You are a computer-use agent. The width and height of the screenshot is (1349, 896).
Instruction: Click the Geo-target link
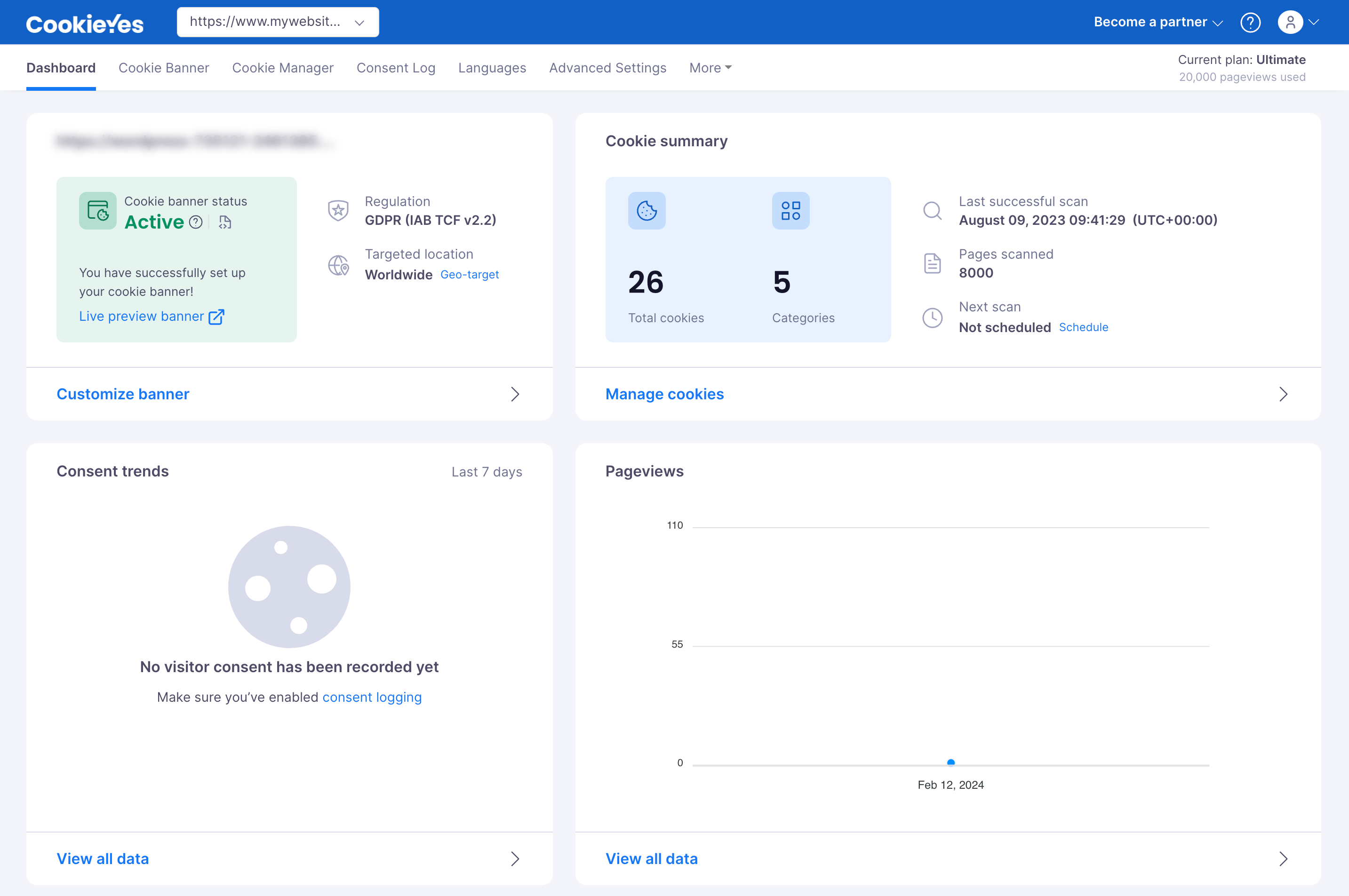coord(469,275)
